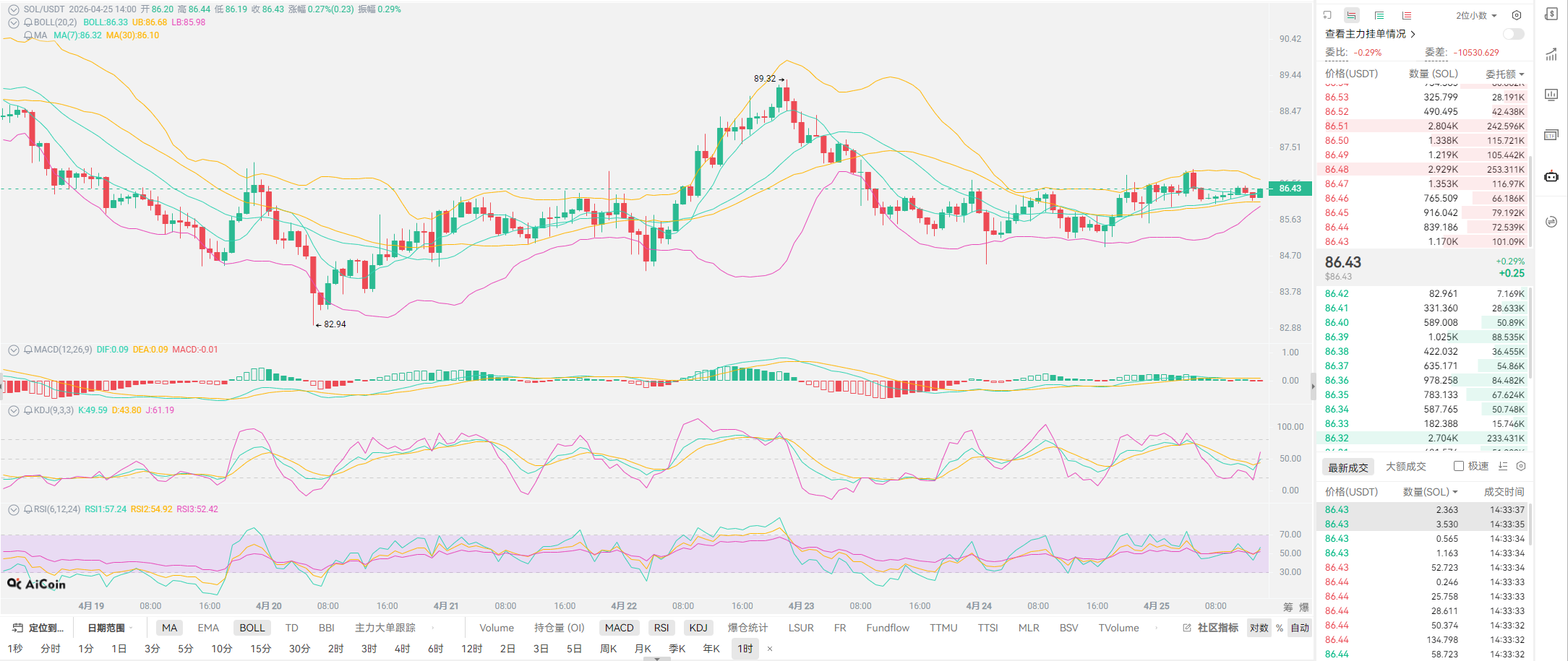Expand the 日期范围 date range dropdown
Screen dimensions: 1568x661
110,628
